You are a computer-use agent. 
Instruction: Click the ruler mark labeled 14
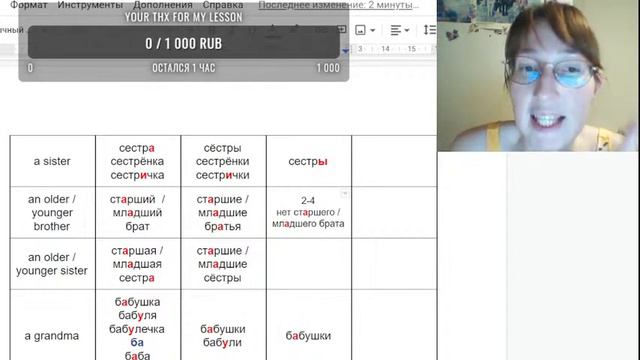click(385, 49)
